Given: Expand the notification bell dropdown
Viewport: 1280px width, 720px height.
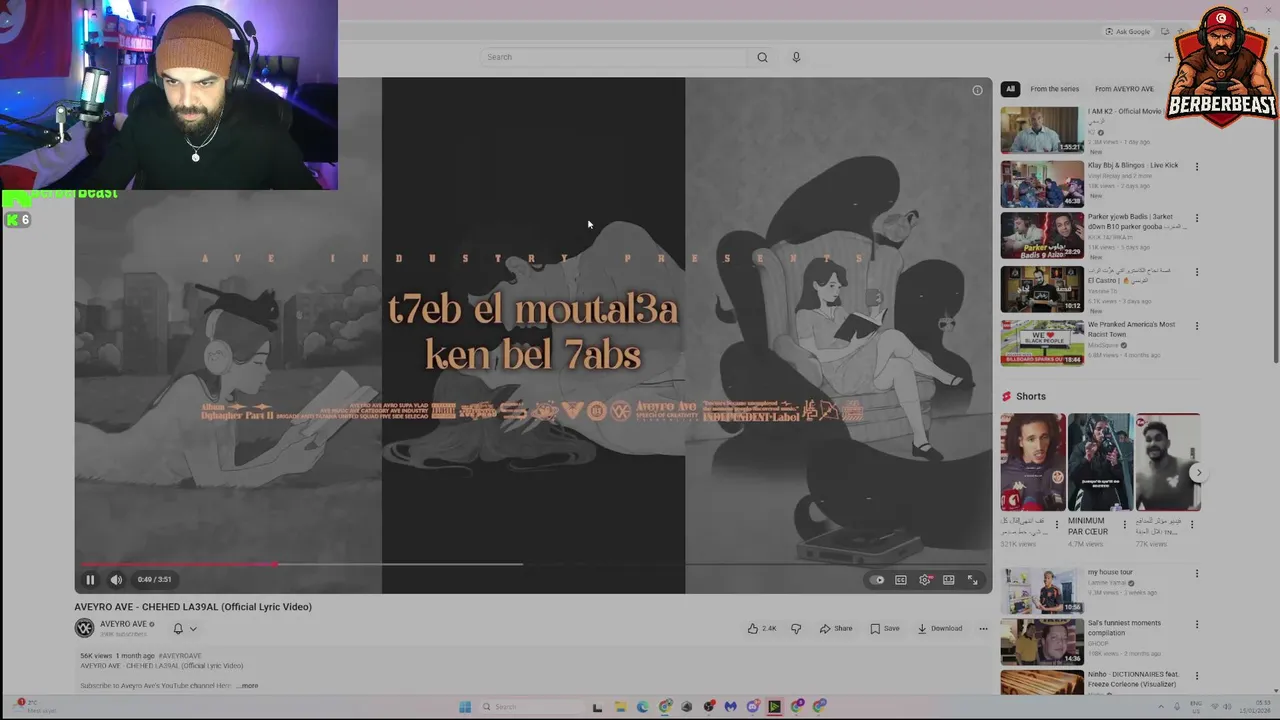Looking at the screenshot, I should [x=185, y=629].
